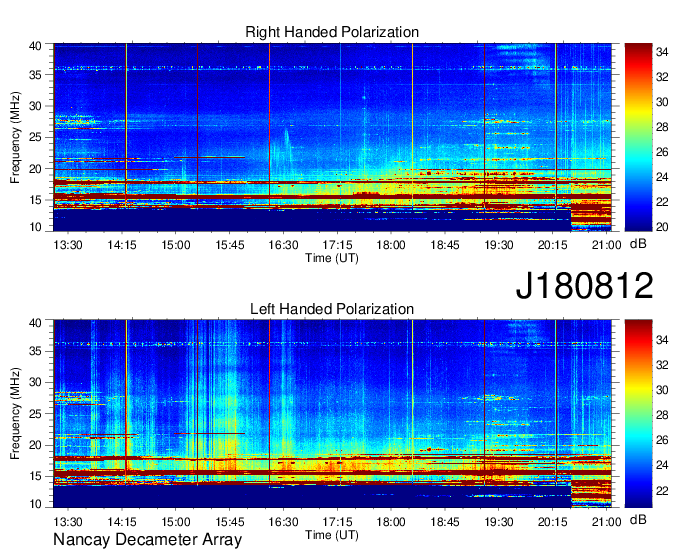Click the 18:00 tick on Right Handed plot
This screenshot has width=680, height=552.
coord(391,245)
